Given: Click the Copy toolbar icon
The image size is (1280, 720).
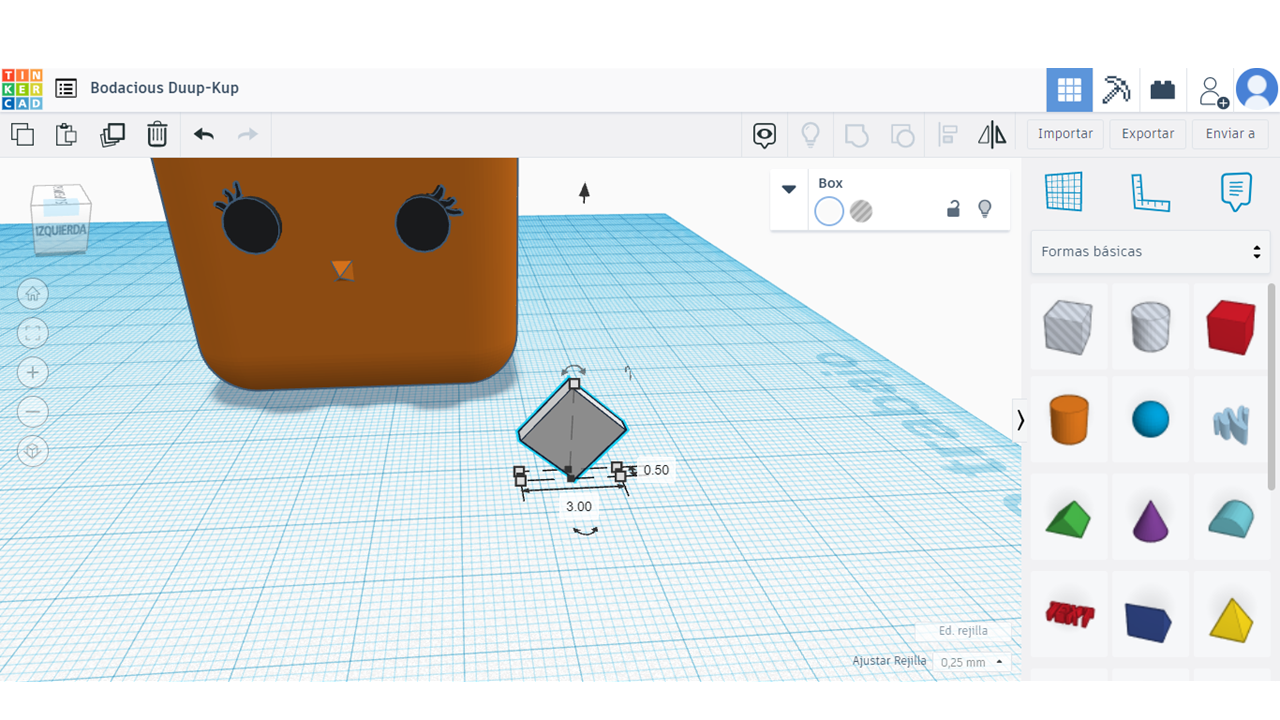Looking at the screenshot, I should tap(22, 134).
